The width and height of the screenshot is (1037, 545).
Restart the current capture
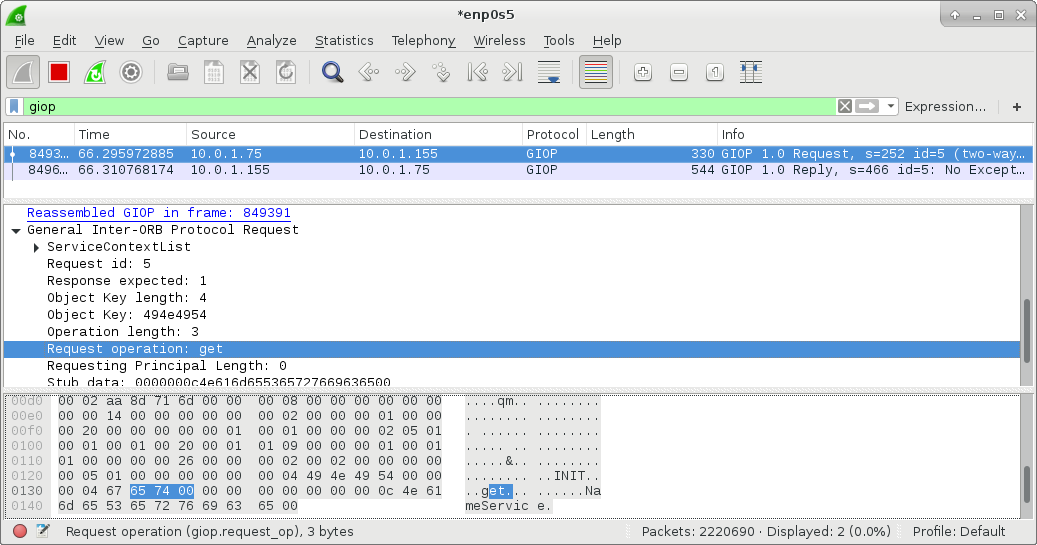pos(95,72)
